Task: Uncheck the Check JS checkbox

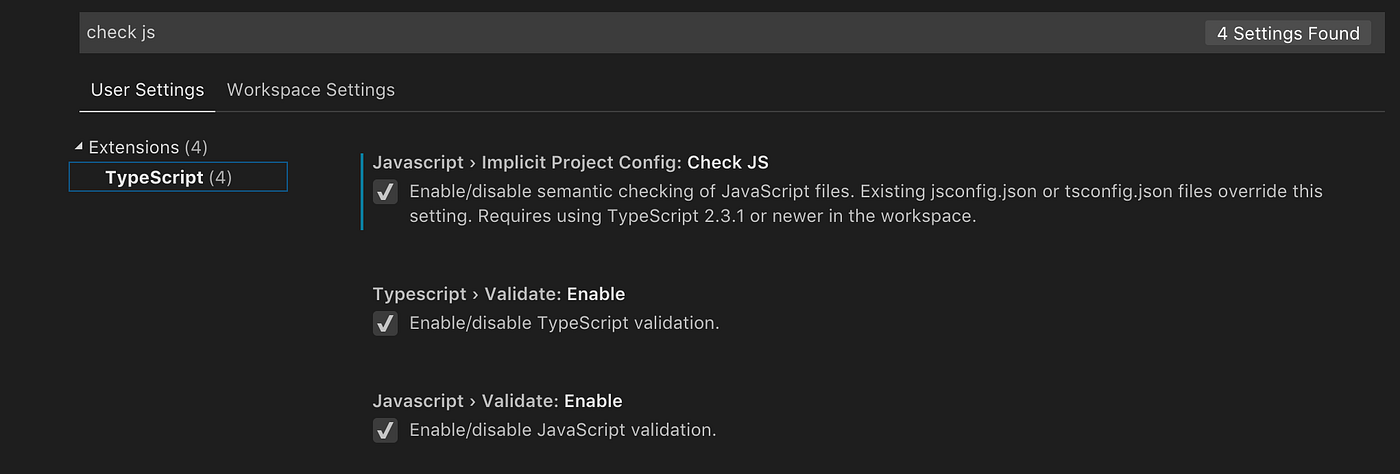Action: tap(385, 192)
